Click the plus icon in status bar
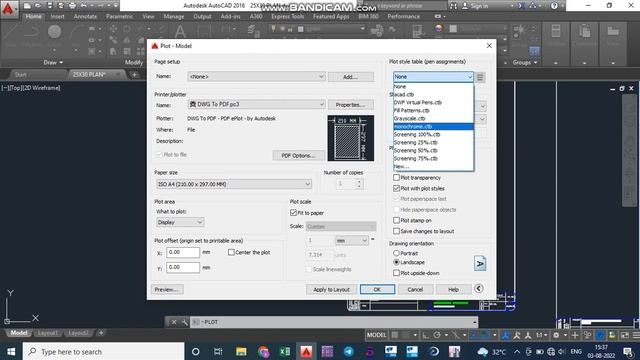This screenshot has height=360, width=640. click(x=575, y=335)
